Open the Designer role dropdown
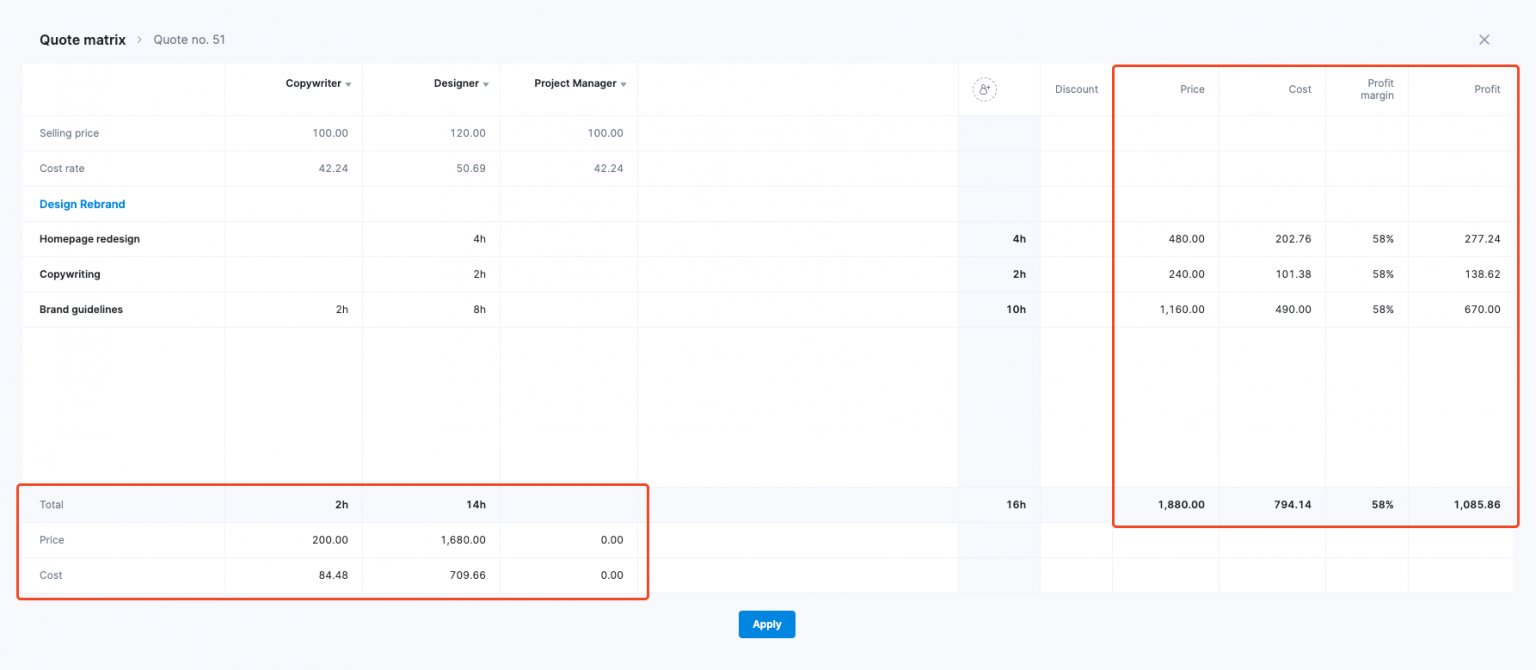This screenshot has height=670, width=1536. (486, 83)
